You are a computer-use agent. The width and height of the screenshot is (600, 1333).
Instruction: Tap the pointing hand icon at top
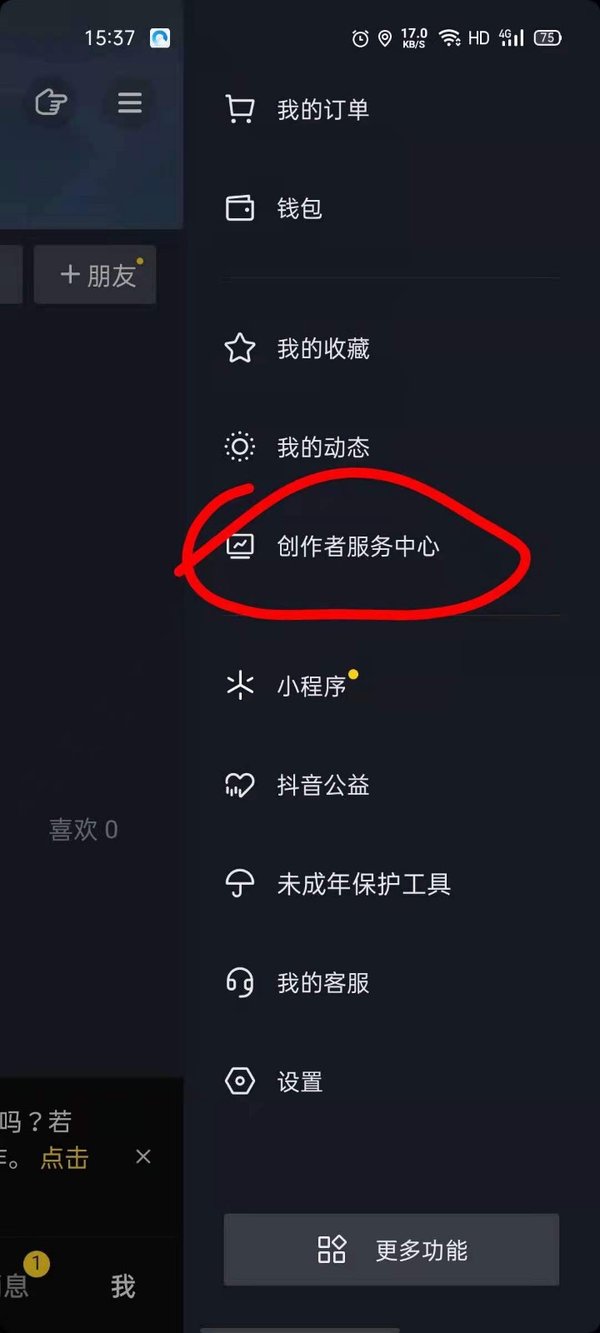click(x=50, y=103)
